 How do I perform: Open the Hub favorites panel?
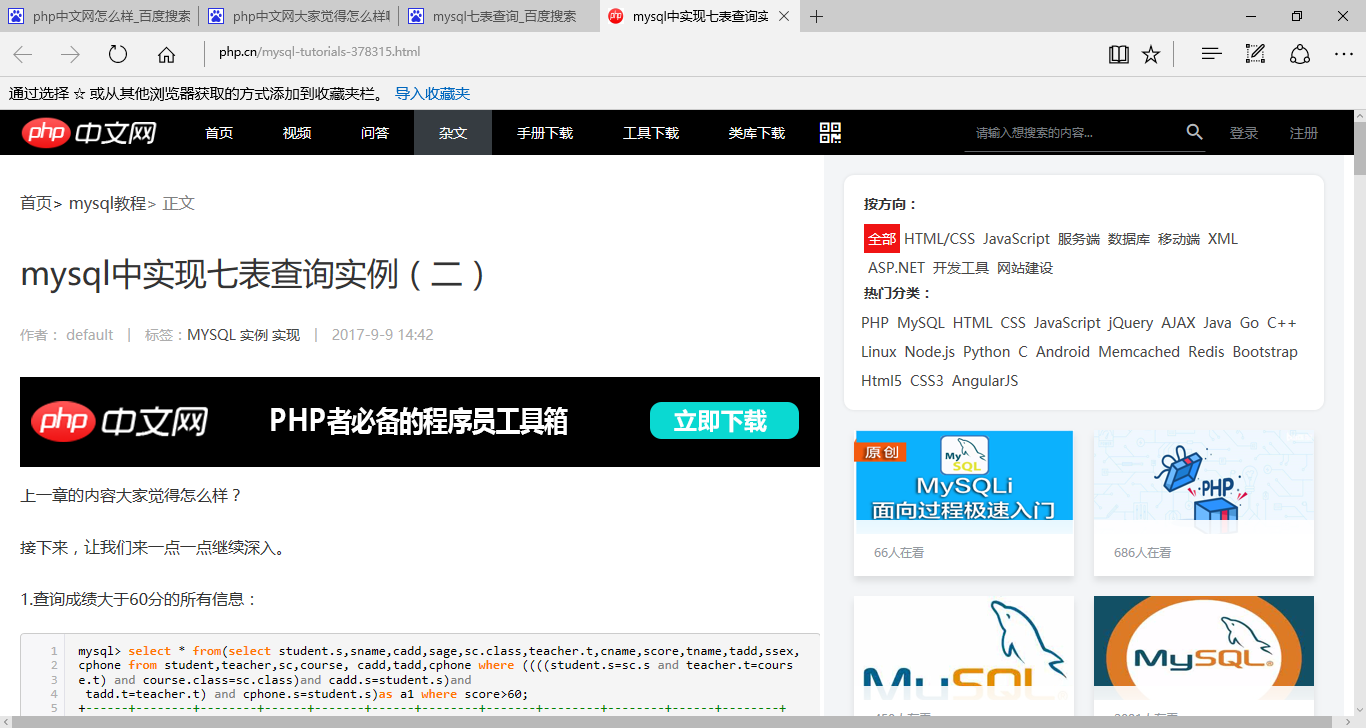[1212, 54]
